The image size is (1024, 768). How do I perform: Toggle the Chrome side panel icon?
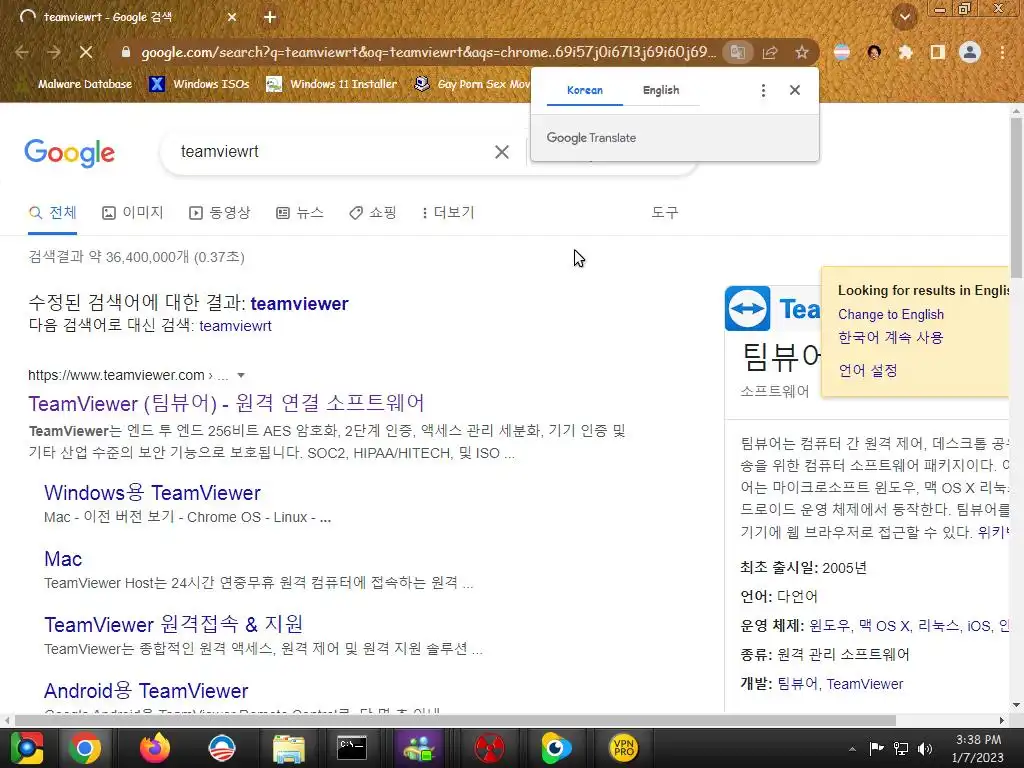point(938,52)
